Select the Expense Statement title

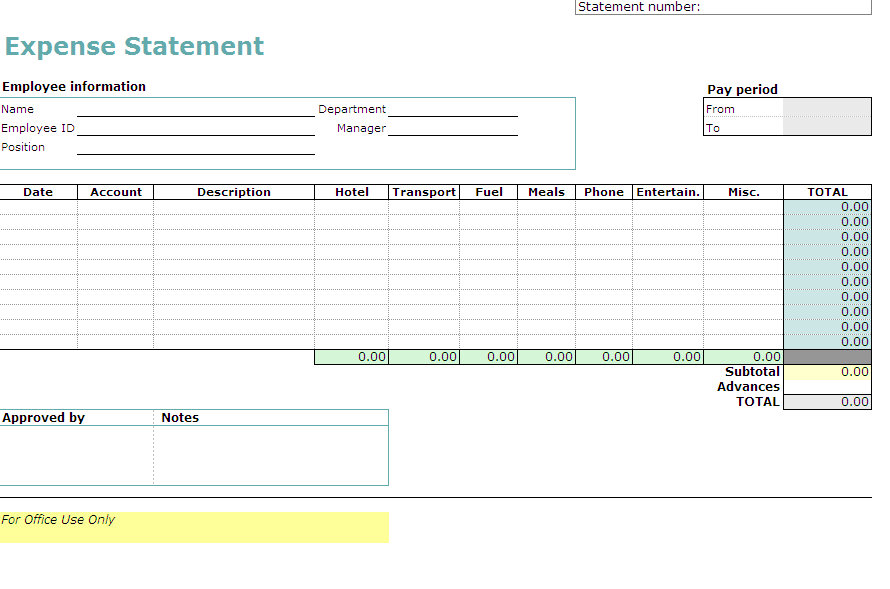tap(135, 47)
